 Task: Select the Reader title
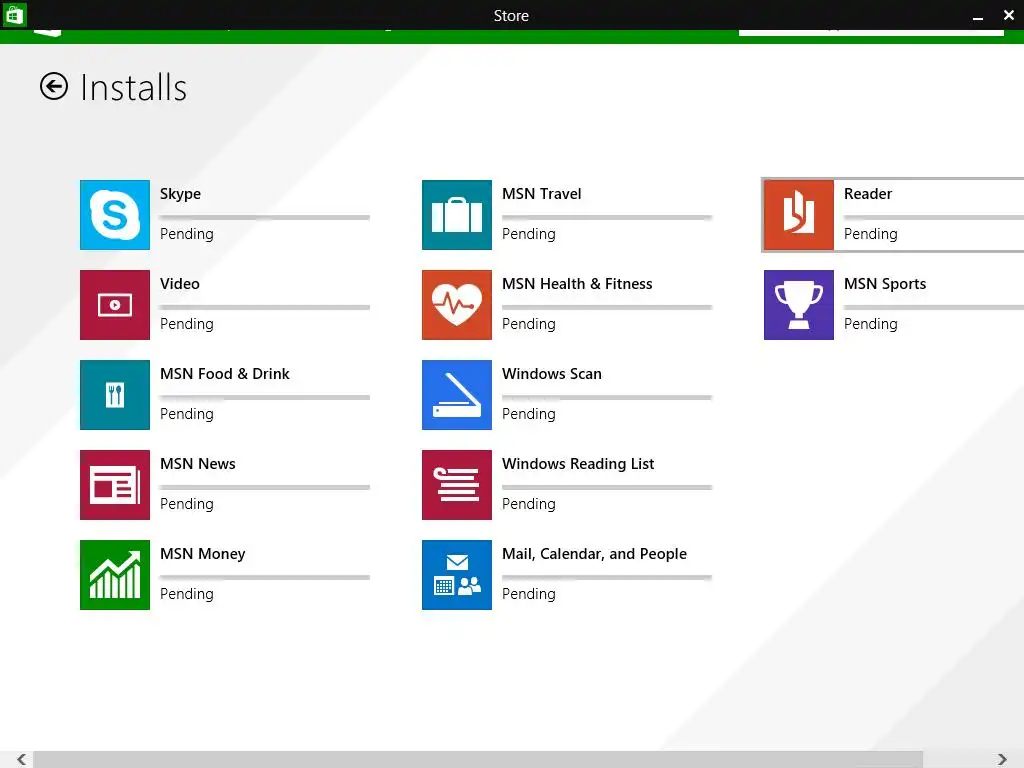[868, 194]
